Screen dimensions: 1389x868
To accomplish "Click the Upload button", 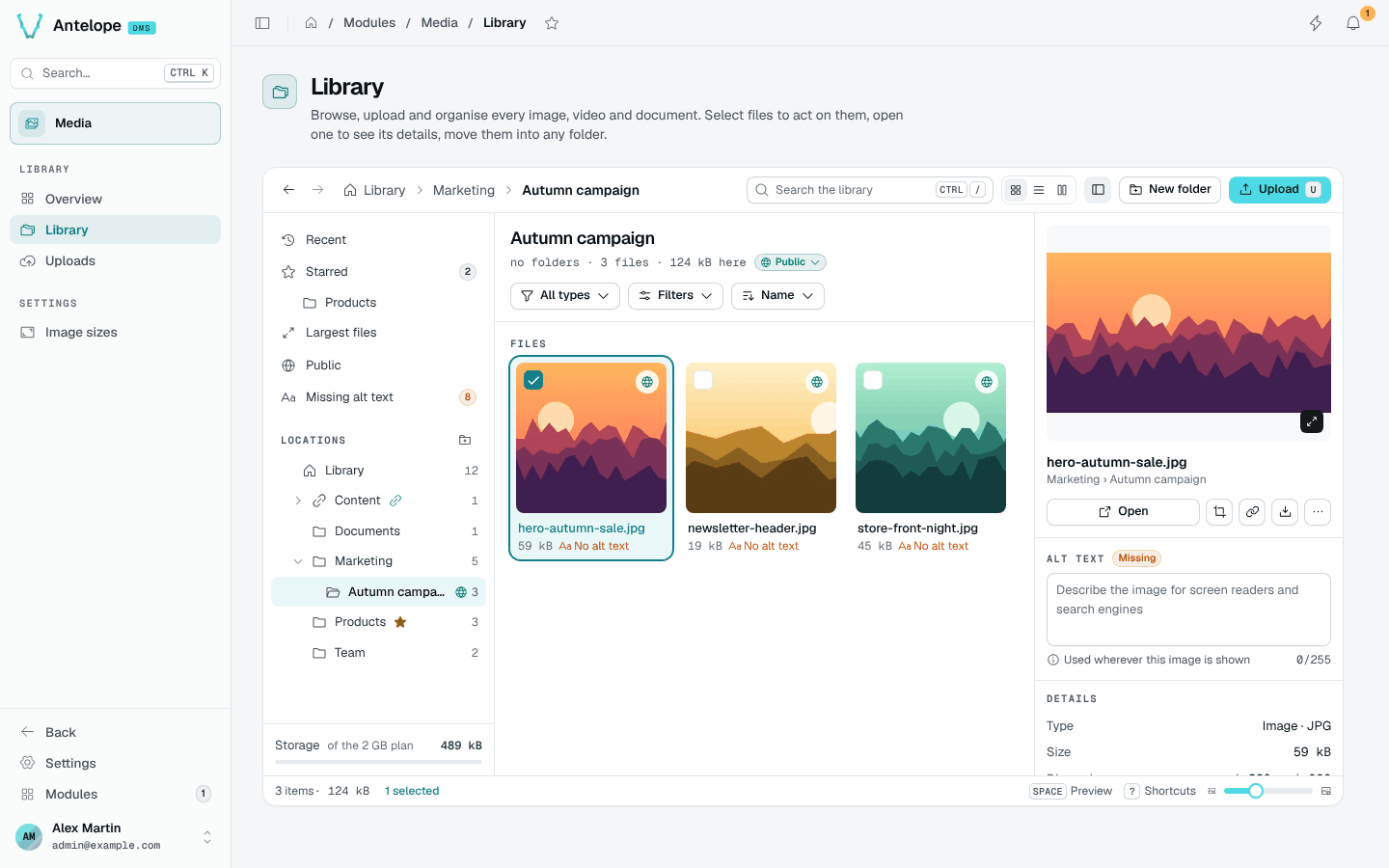I will (1280, 190).
